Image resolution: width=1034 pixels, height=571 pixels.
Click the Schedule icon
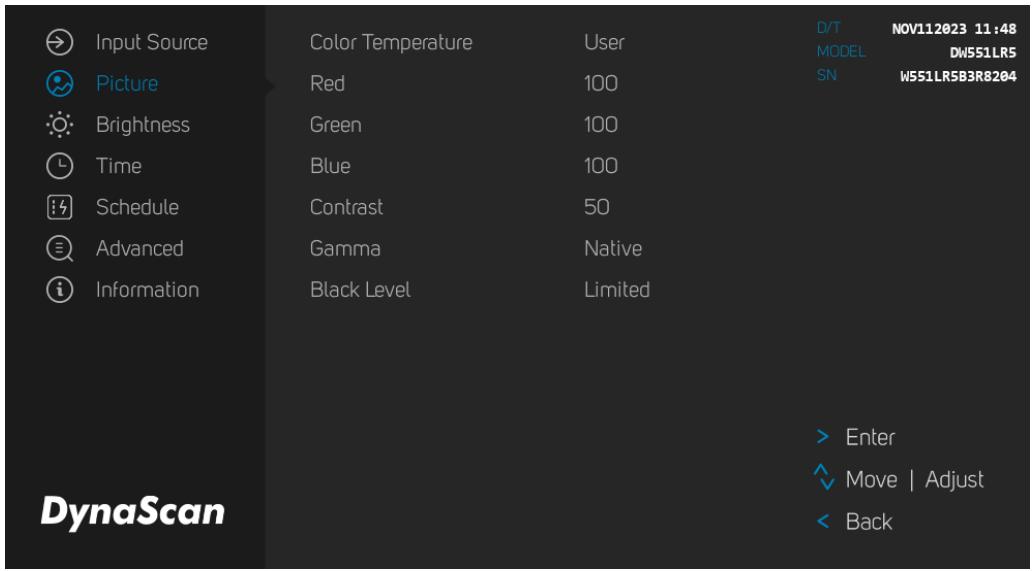pos(59,207)
